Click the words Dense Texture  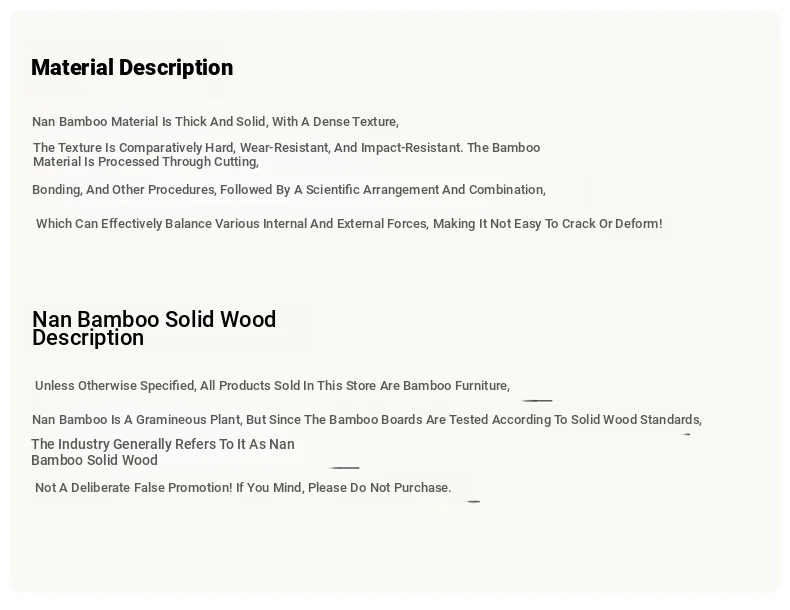tap(355, 122)
